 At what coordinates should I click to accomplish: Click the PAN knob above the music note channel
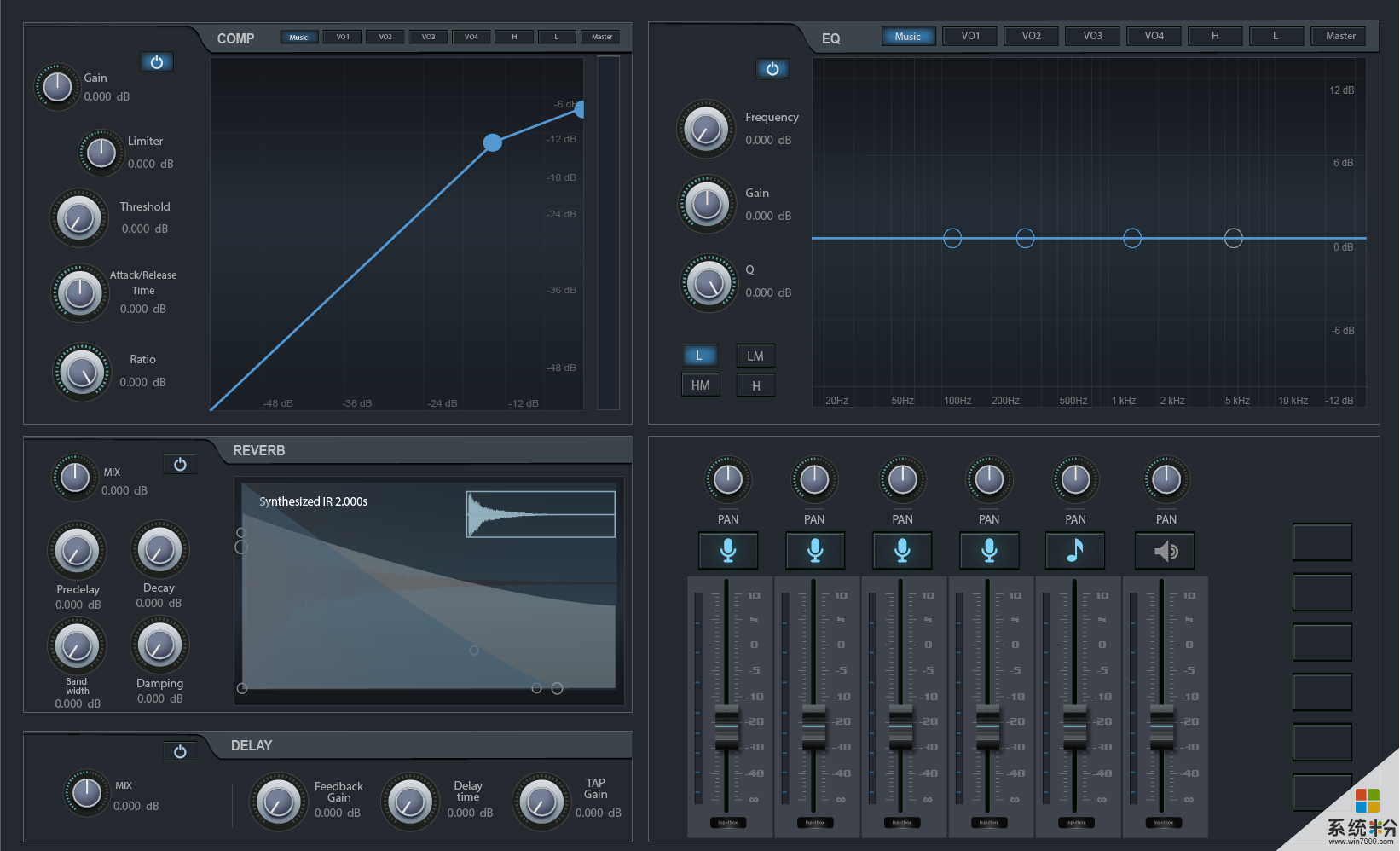click(1075, 480)
